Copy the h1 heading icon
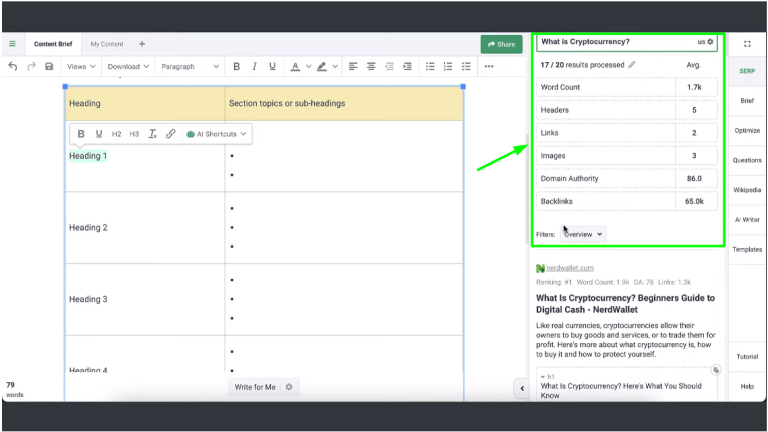This screenshot has width=768, height=432. point(716,370)
